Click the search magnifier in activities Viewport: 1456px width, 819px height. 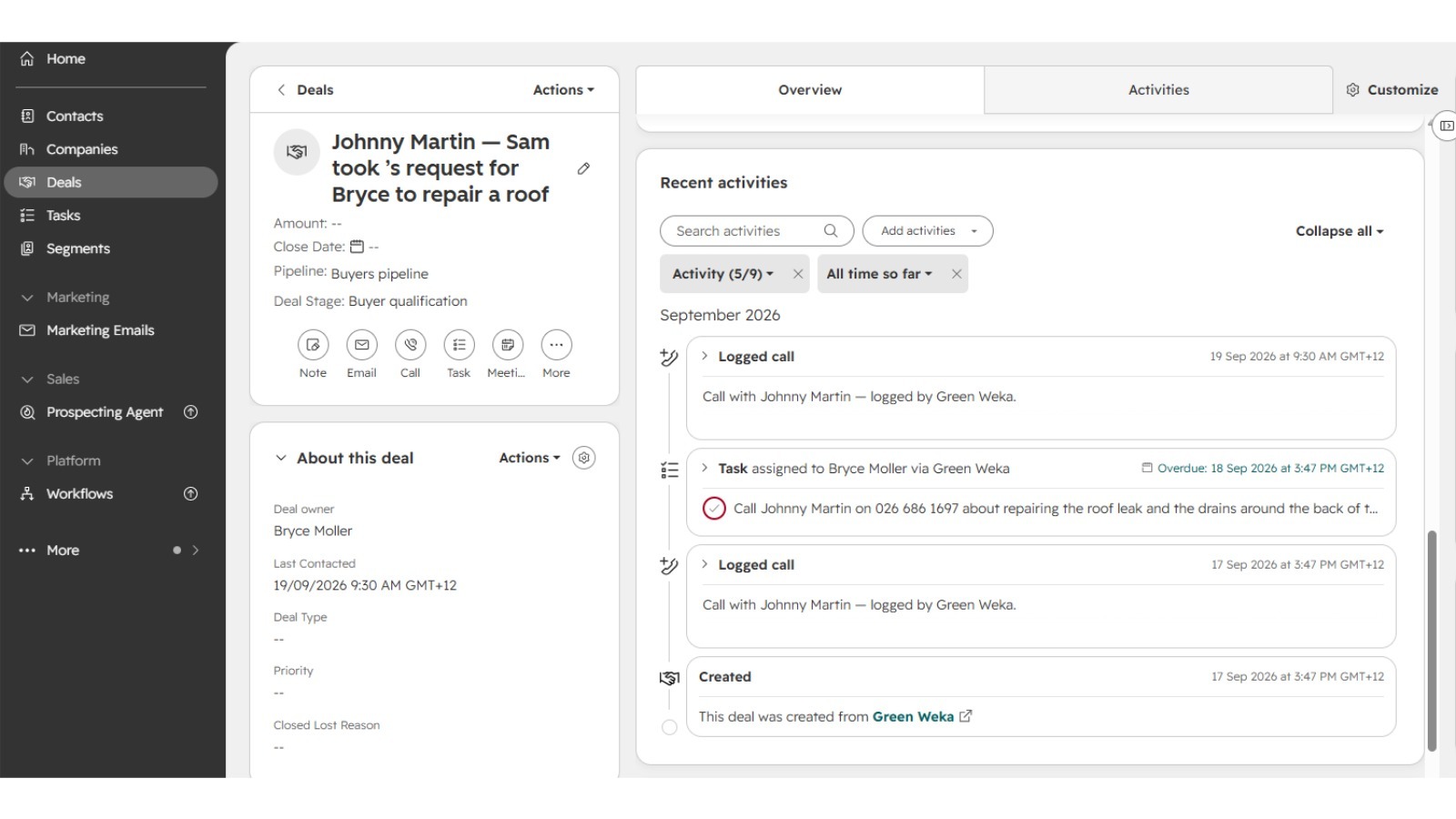click(830, 231)
